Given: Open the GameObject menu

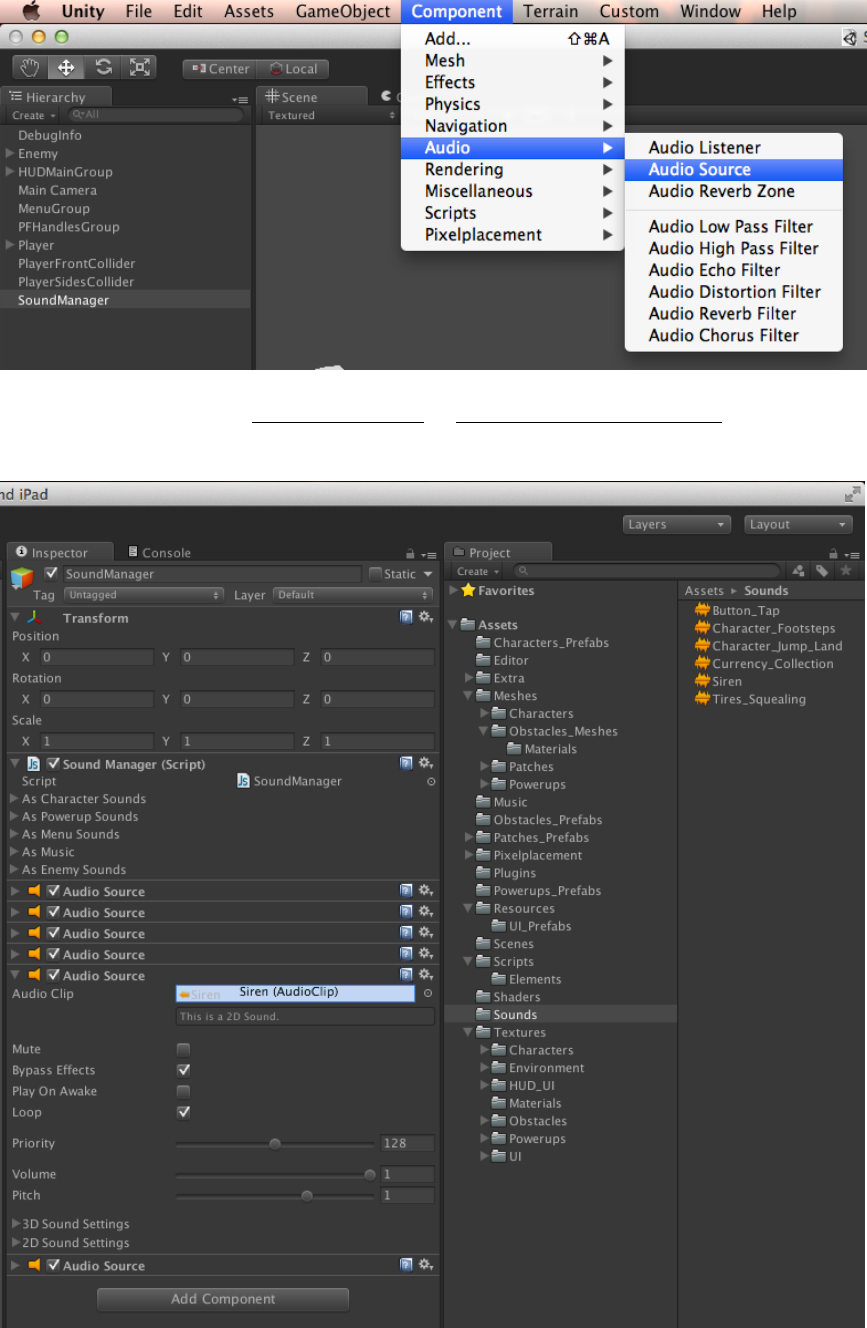Looking at the screenshot, I should pos(343,12).
